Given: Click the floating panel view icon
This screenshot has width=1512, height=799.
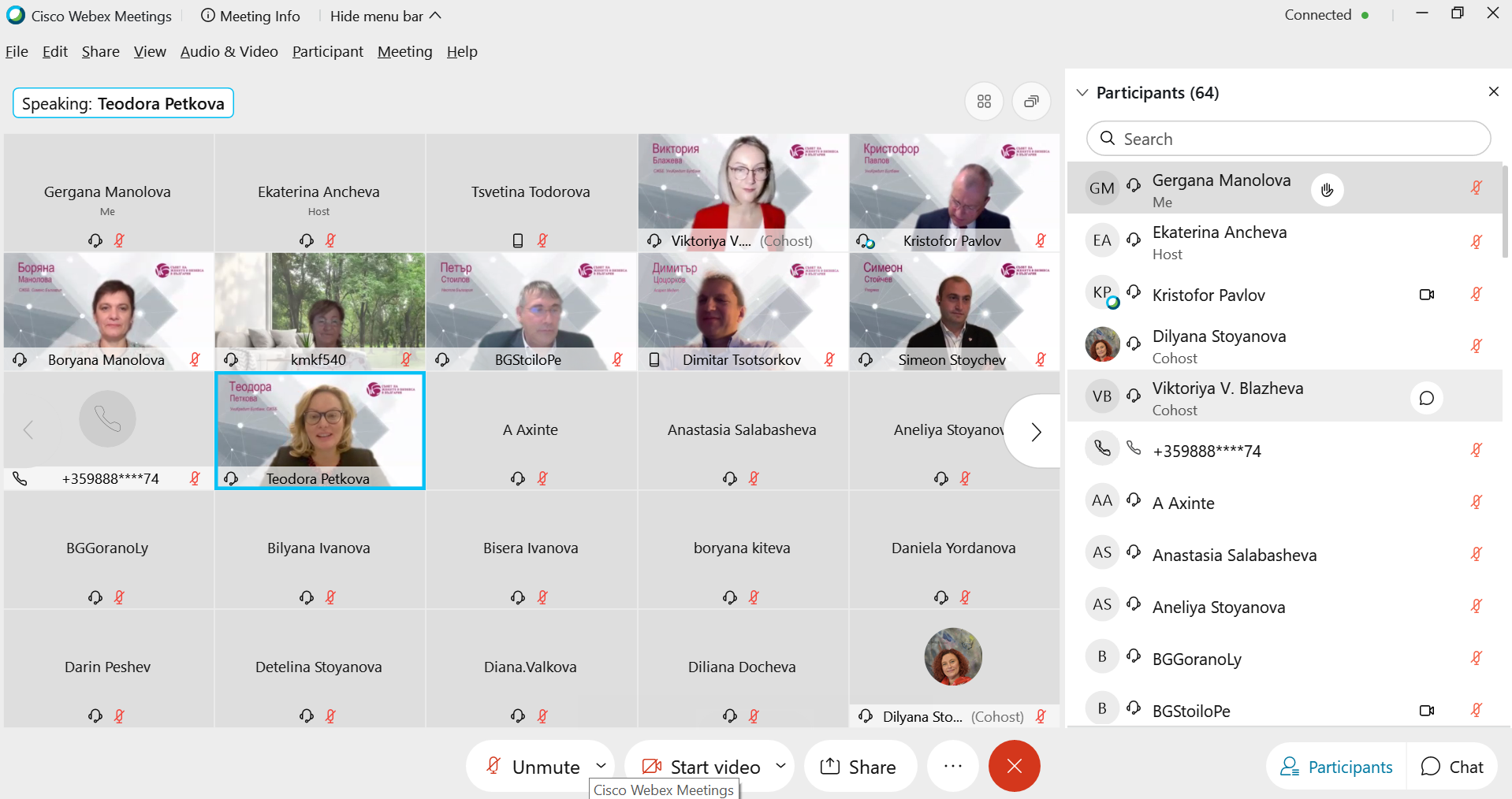Looking at the screenshot, I should tap(1031, 102).
